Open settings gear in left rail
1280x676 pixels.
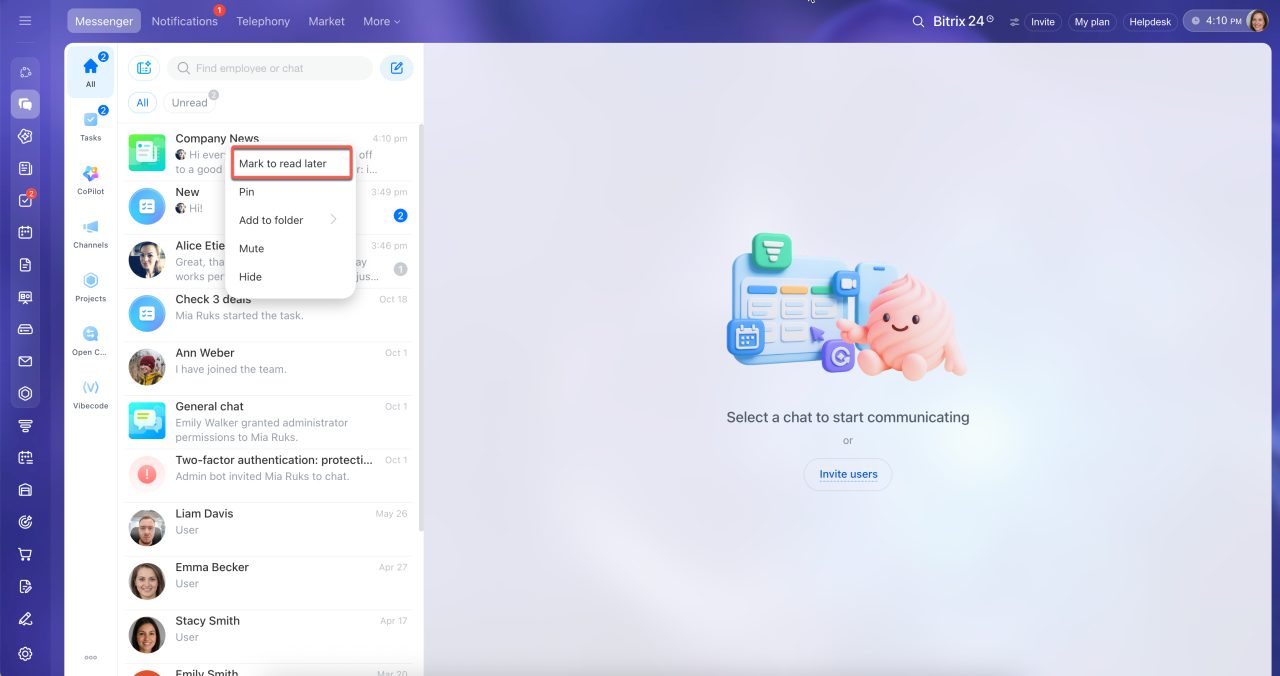click(x=26, y=653)
